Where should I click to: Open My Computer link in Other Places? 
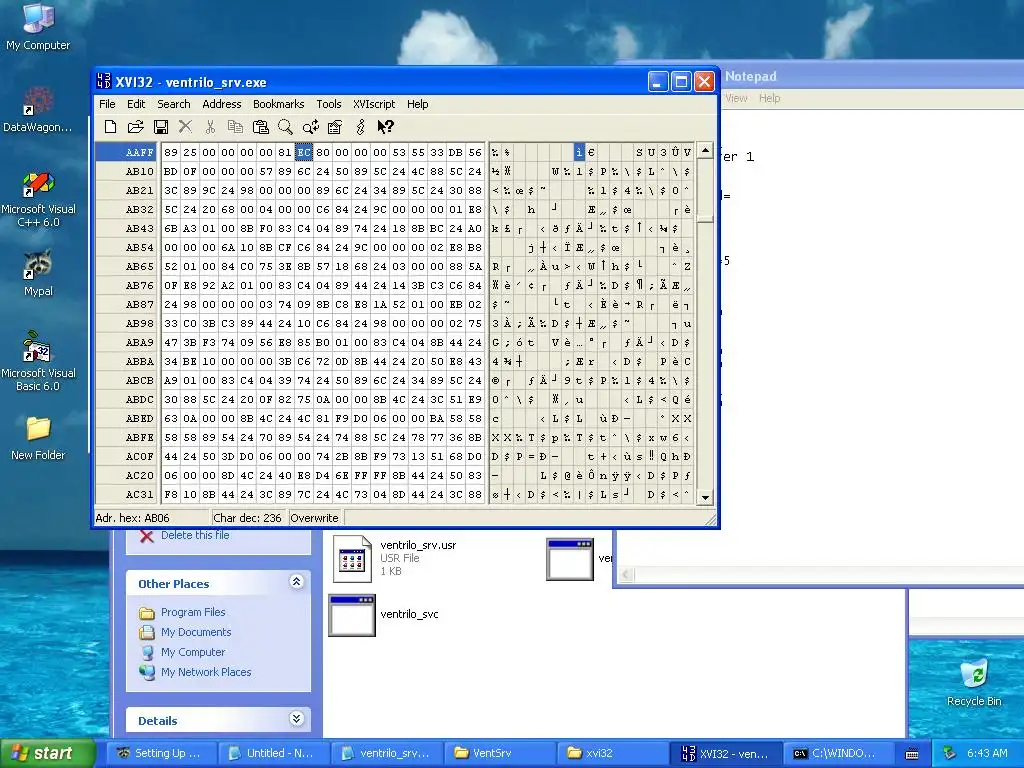pos(193,652)
